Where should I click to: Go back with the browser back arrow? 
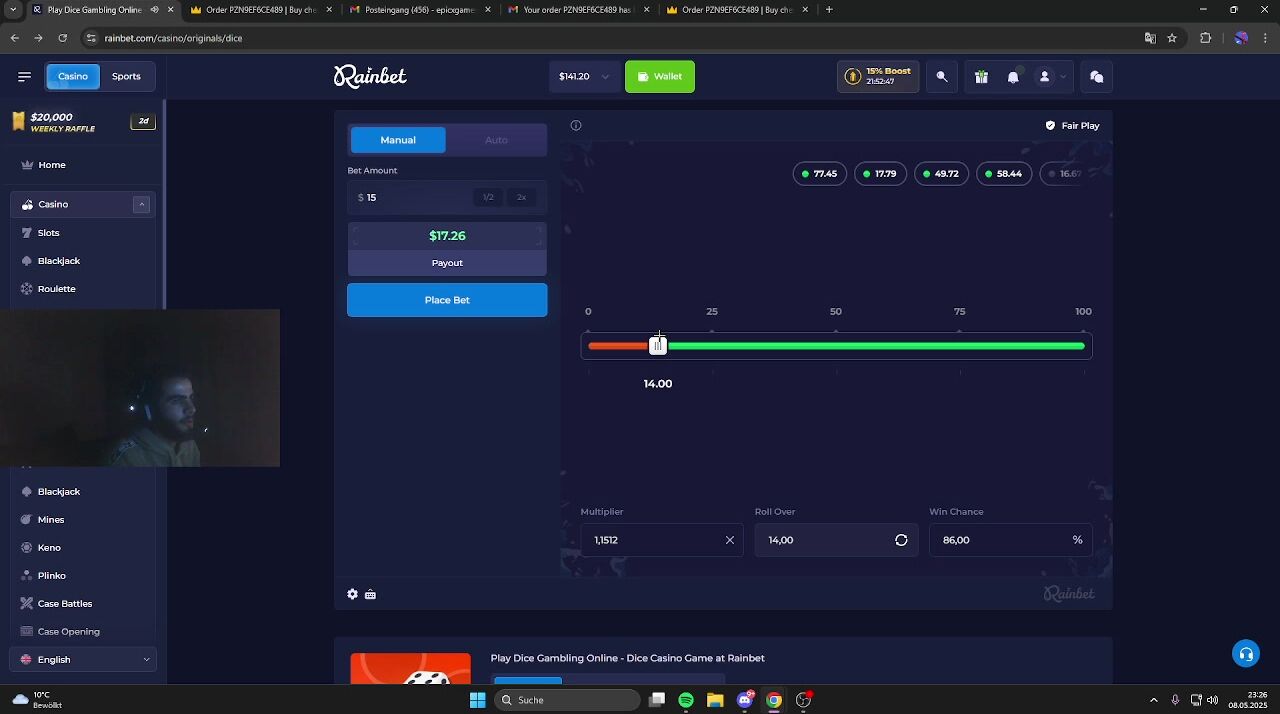14,38
